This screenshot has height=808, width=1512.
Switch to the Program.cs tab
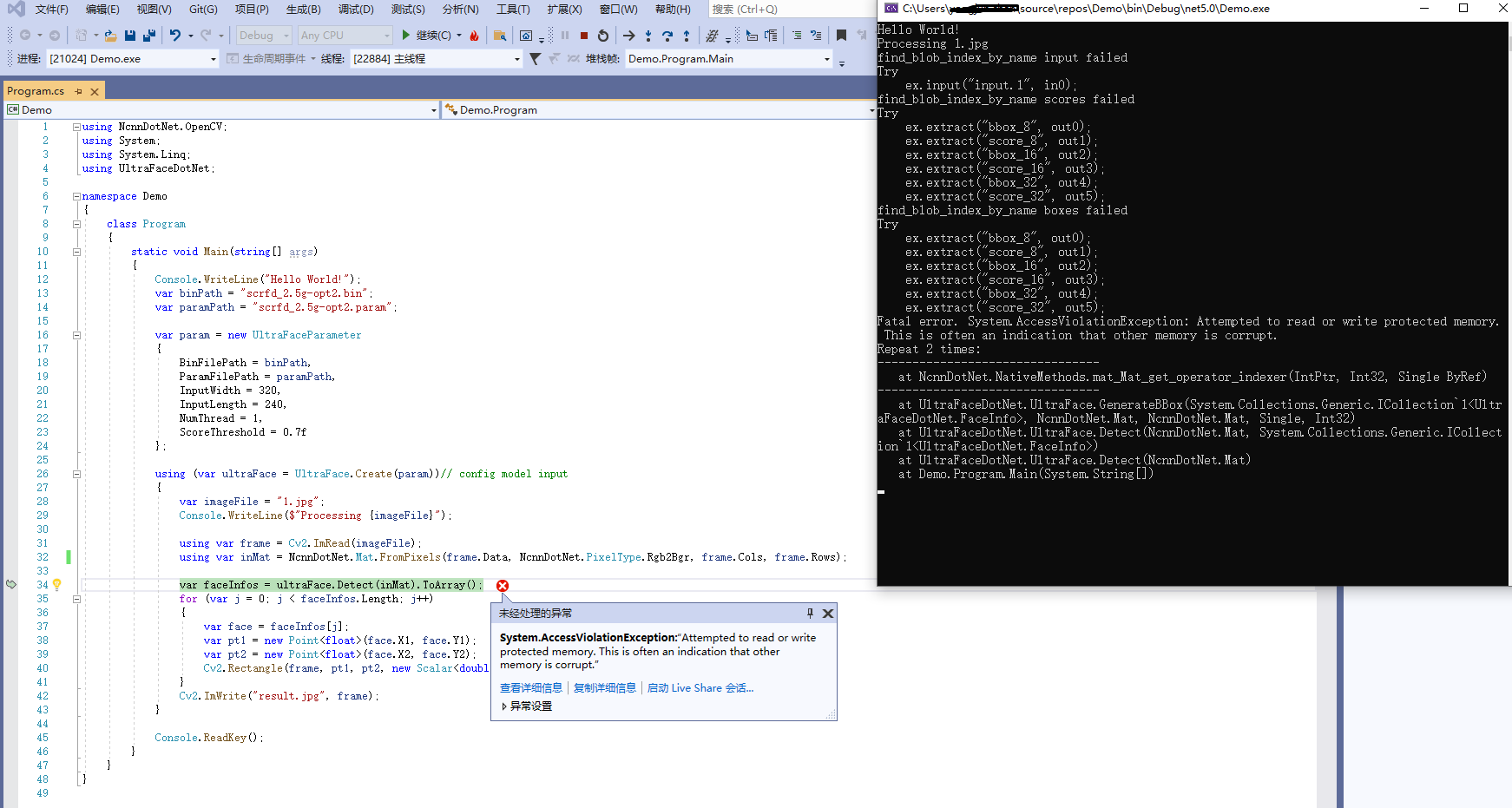click(x=36, y=90)
